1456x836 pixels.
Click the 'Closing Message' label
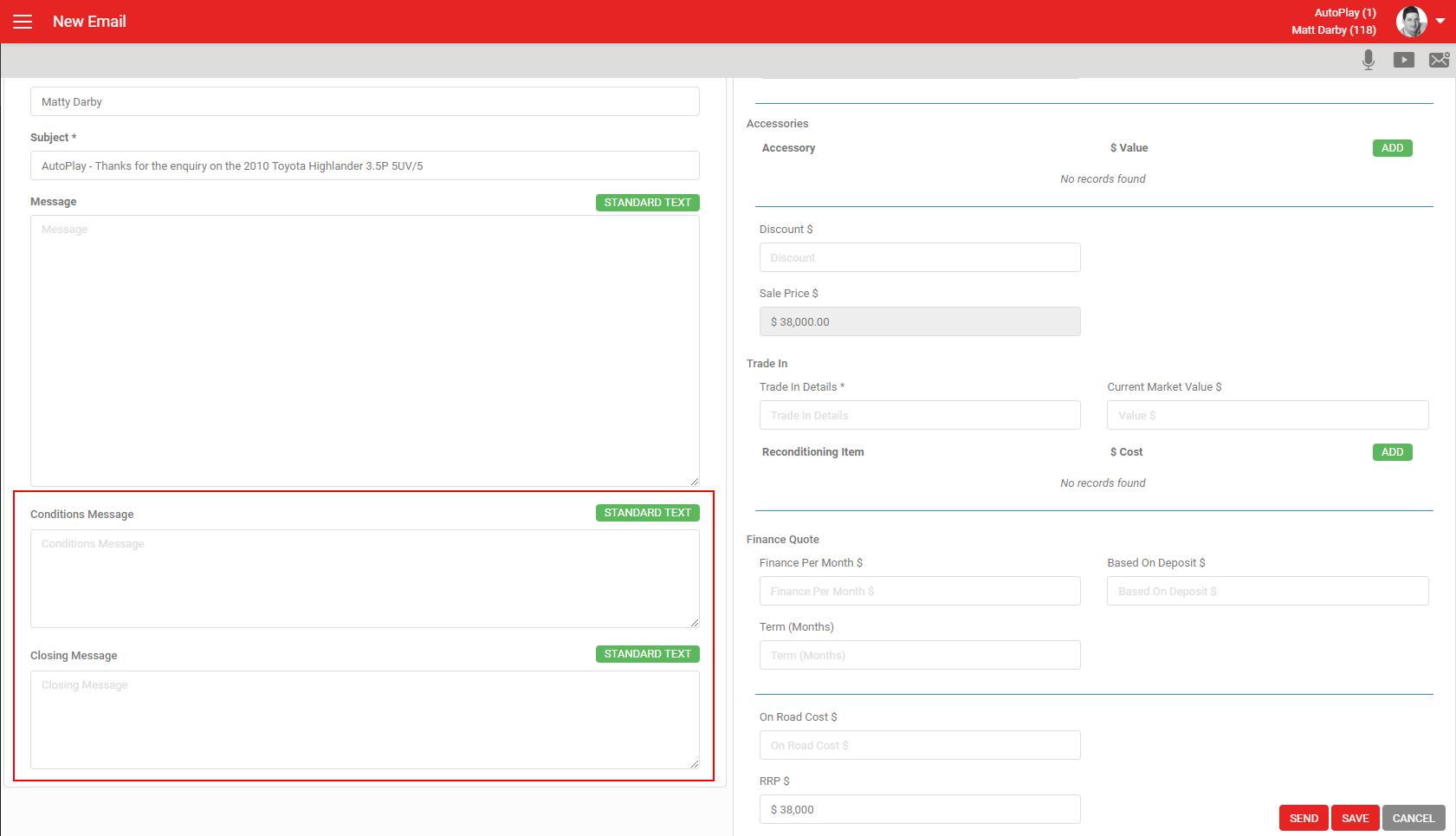pos(74,656)
